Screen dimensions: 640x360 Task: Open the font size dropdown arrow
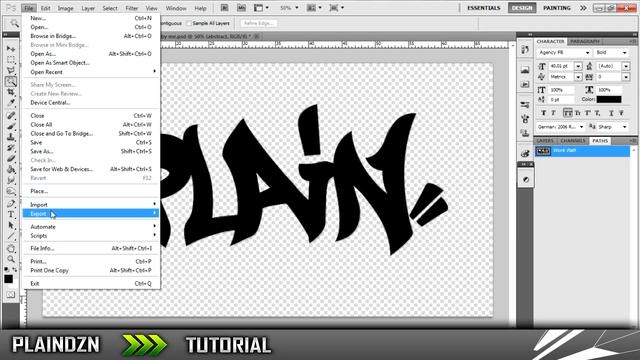point(578,66)
